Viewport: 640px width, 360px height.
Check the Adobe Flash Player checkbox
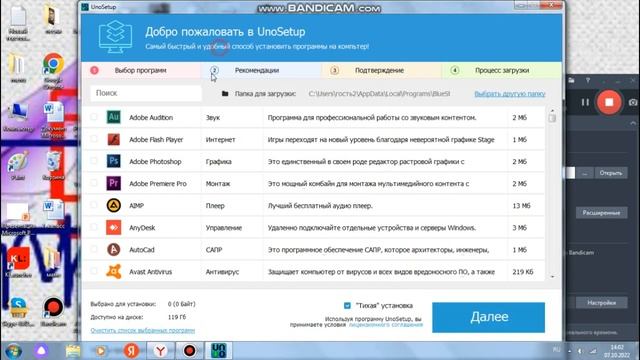pos(94,139)
